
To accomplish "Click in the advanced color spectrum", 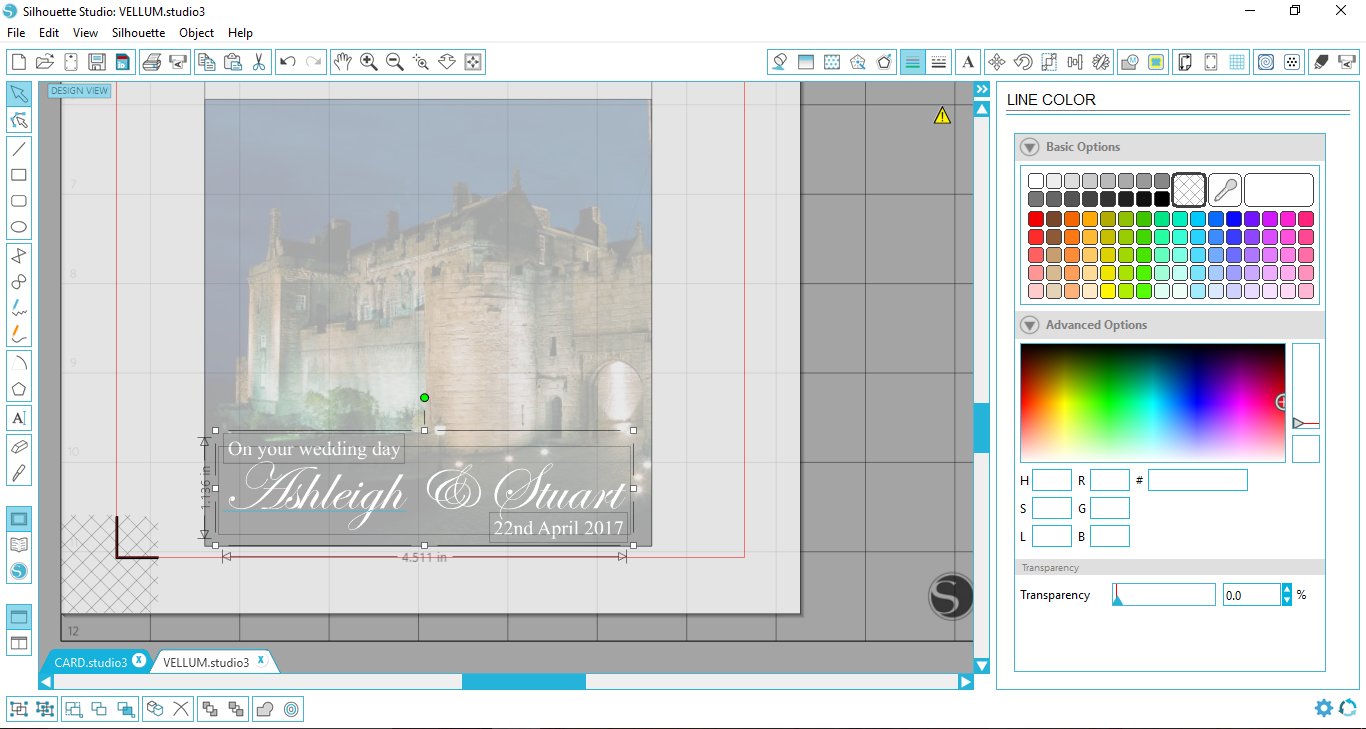I will (x=1152, y=403).
